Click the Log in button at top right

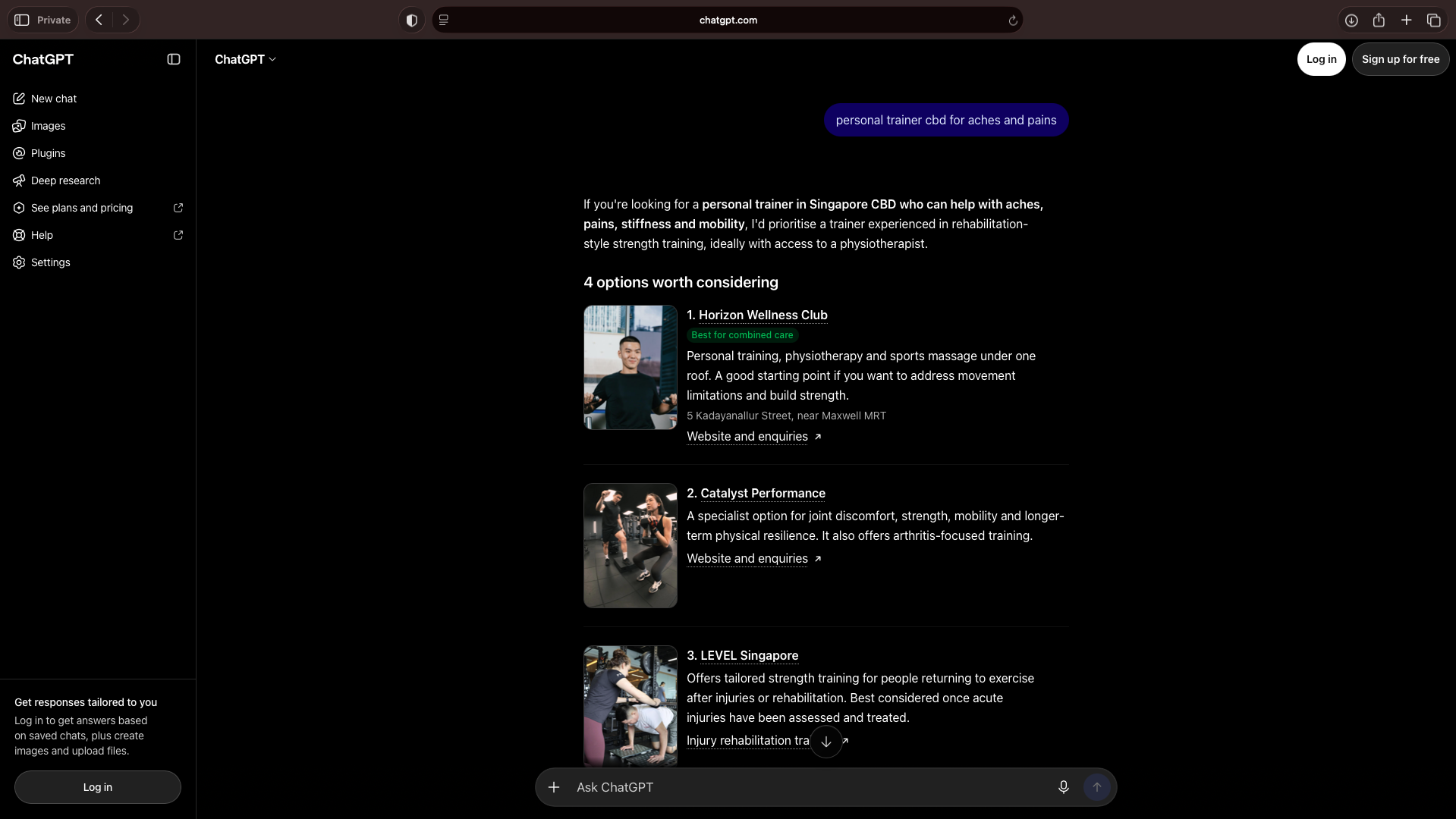coord(1321,59)
